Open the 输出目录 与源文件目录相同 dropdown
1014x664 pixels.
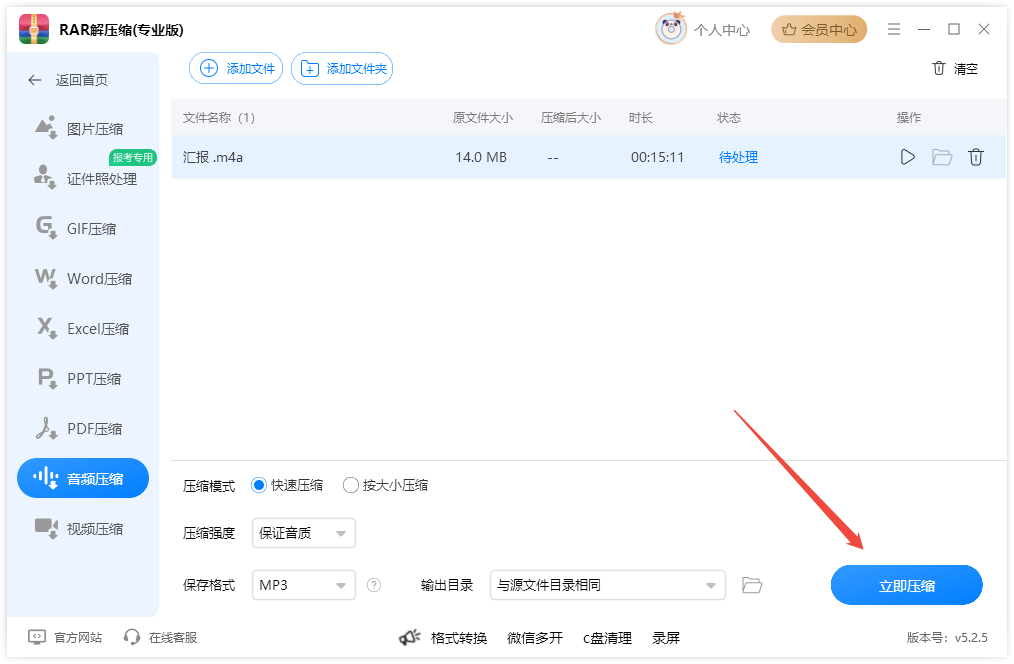click(608, 585)
